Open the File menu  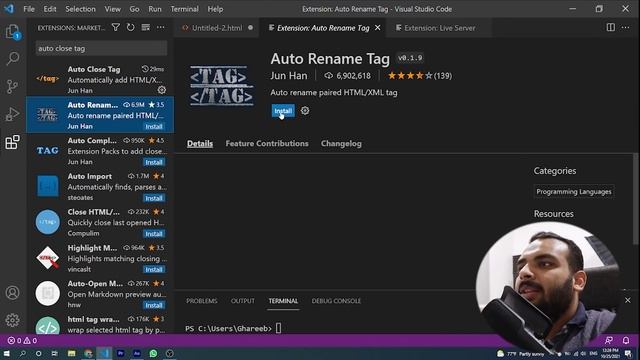coord(29,9)
